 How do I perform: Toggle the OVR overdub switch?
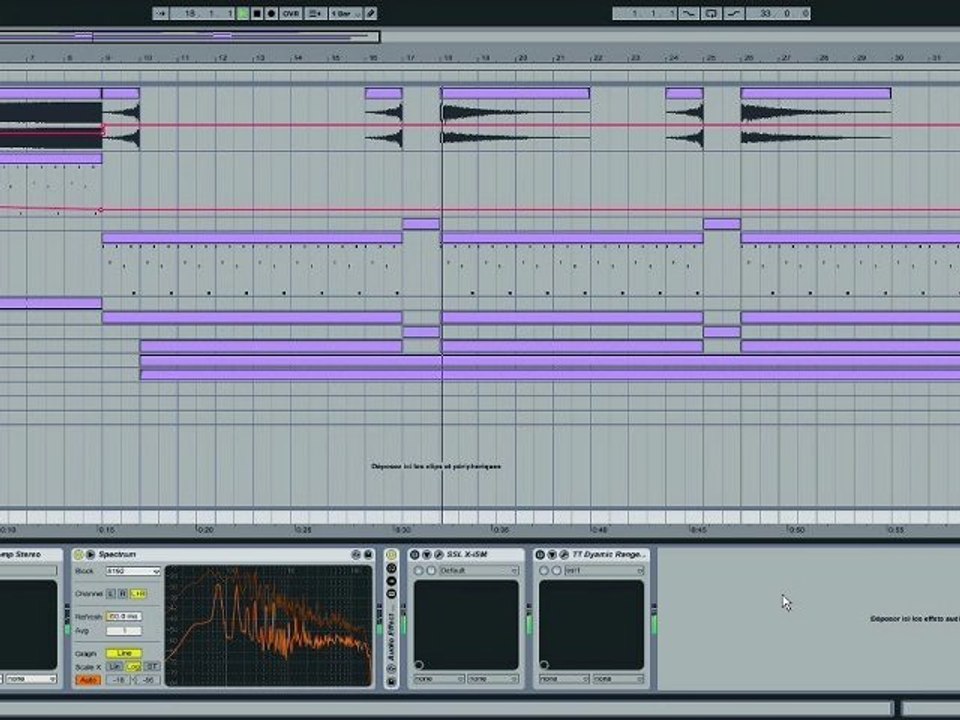[290, 13]
